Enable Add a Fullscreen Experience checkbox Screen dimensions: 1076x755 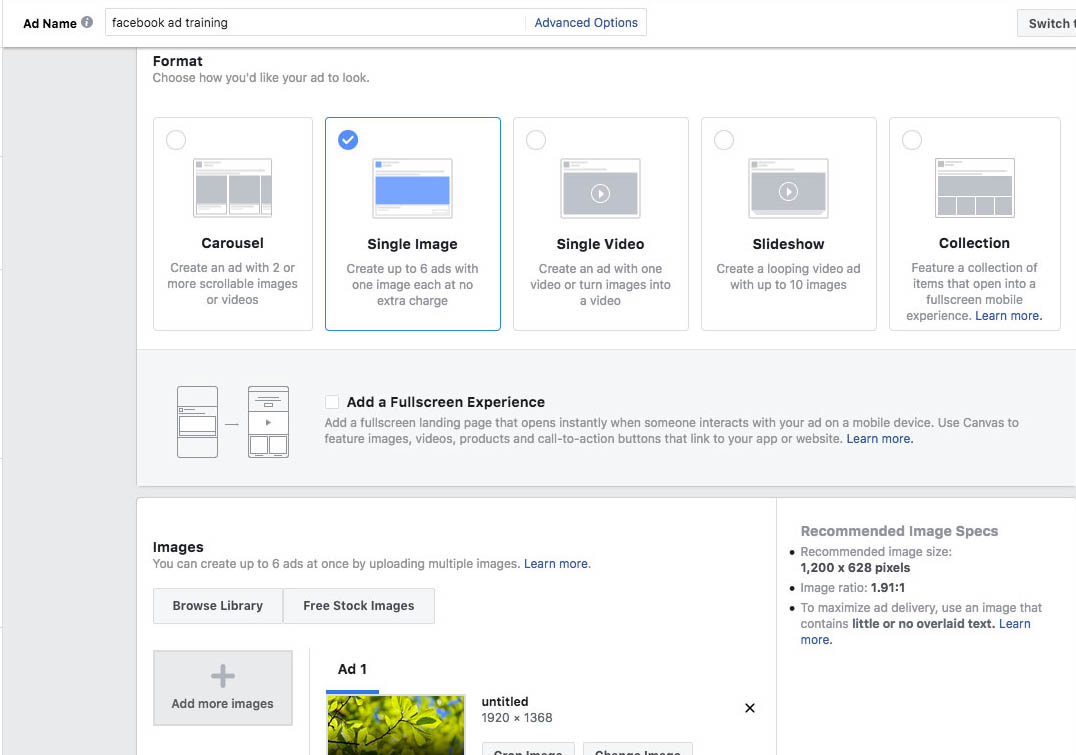(x=332, y=402)
